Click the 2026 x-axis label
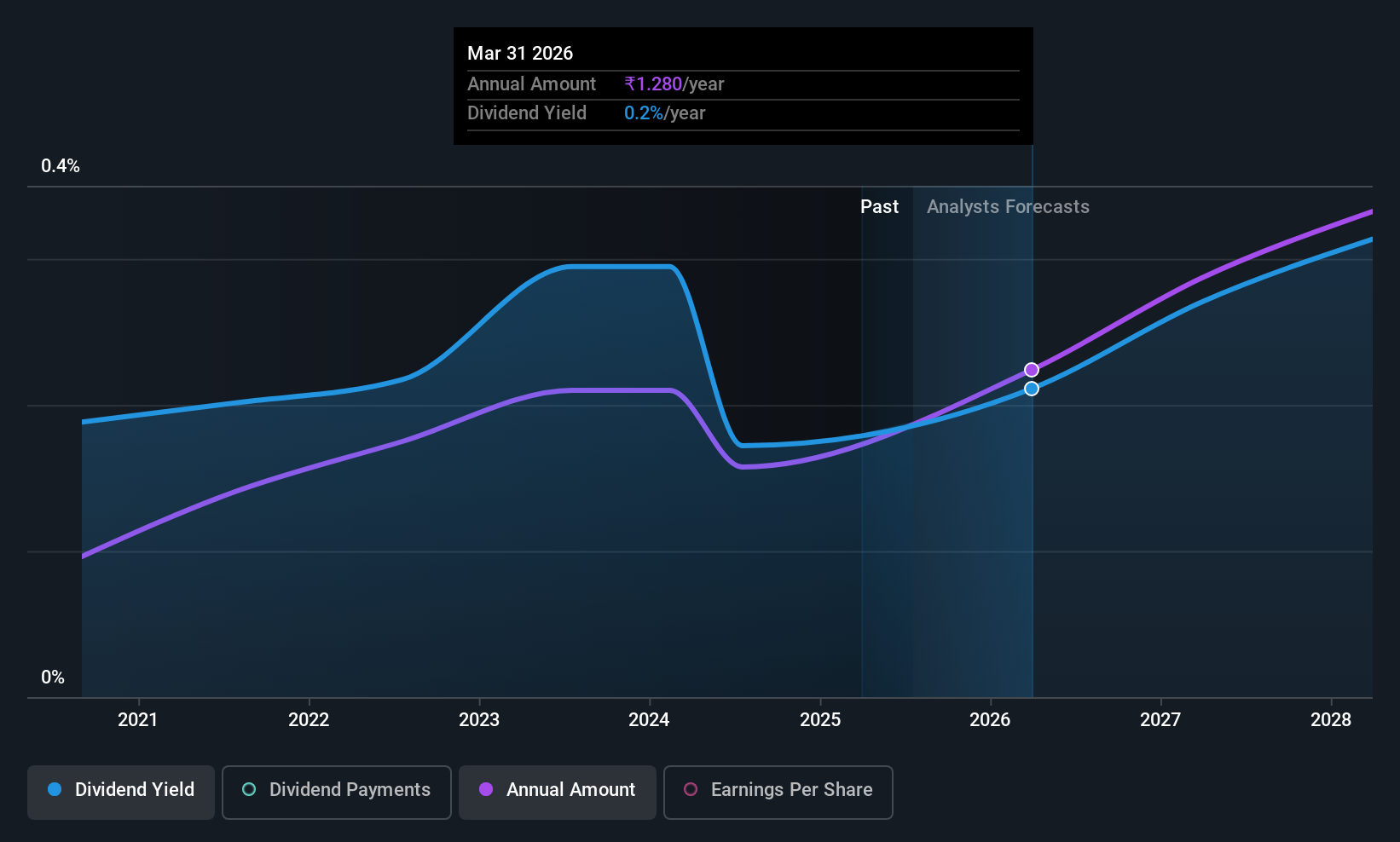This screenshot has width=1400, height=842. [x=990, y=720]
